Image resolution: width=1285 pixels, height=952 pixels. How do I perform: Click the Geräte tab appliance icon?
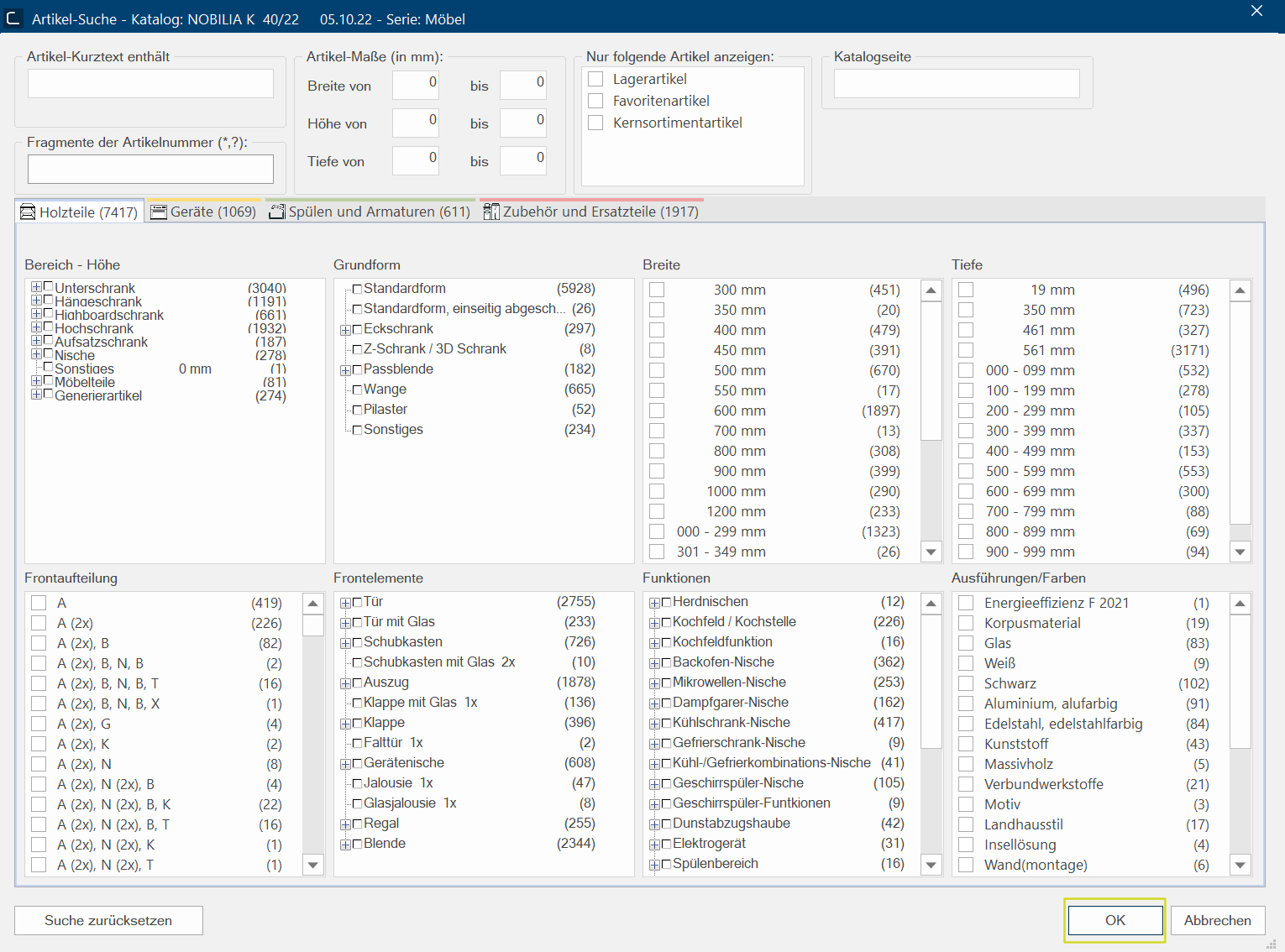(159, 212)
